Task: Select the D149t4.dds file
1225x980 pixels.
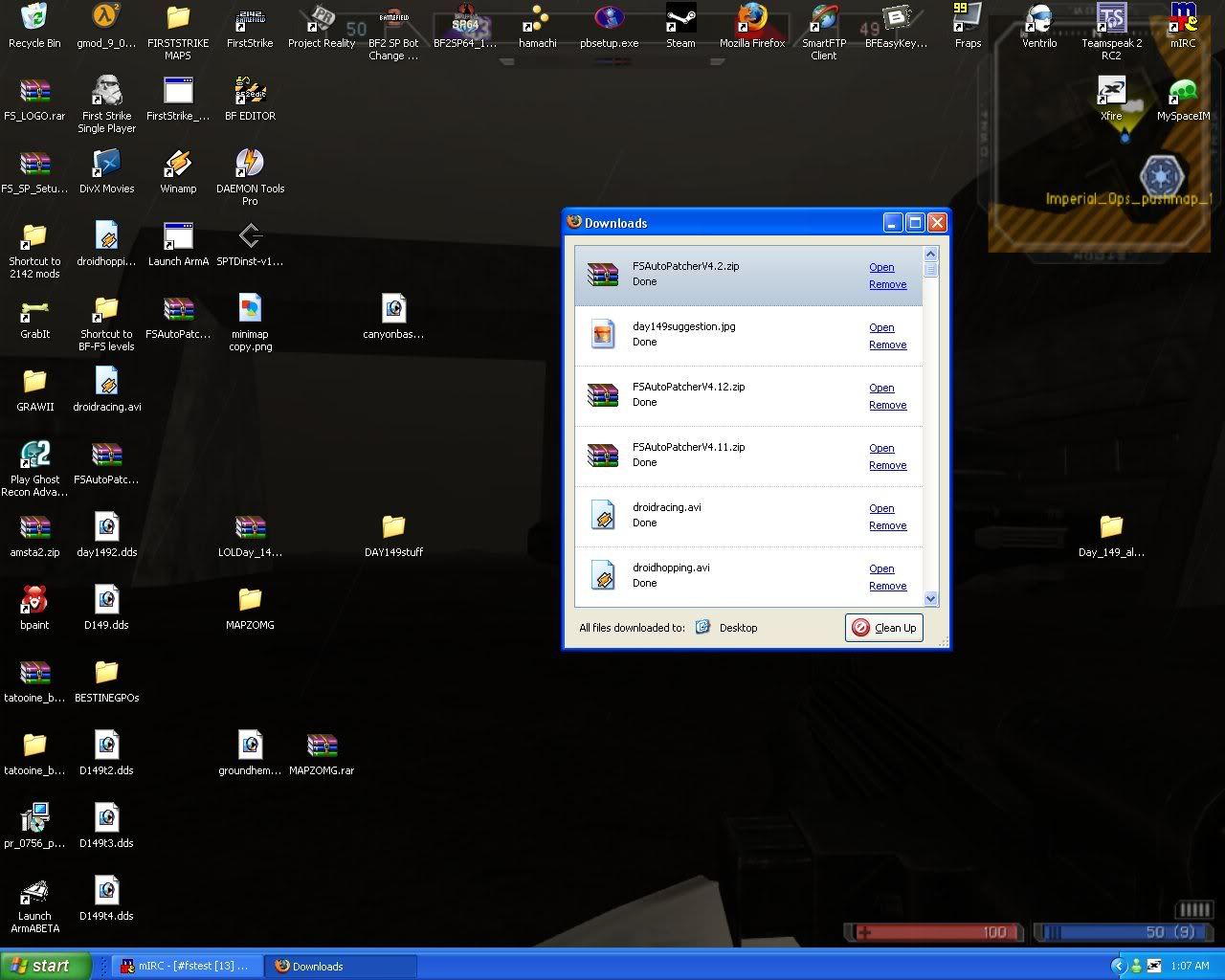Action: (106, 899)
